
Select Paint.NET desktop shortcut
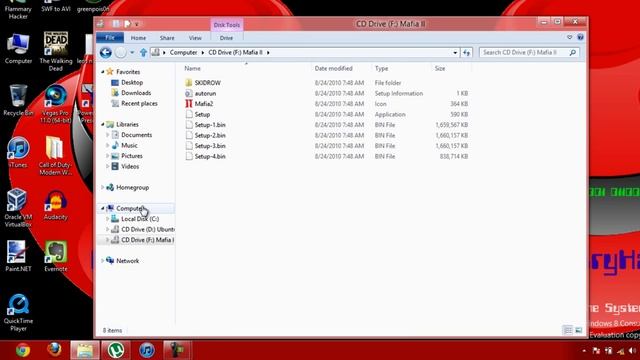[x=18, y=256]
